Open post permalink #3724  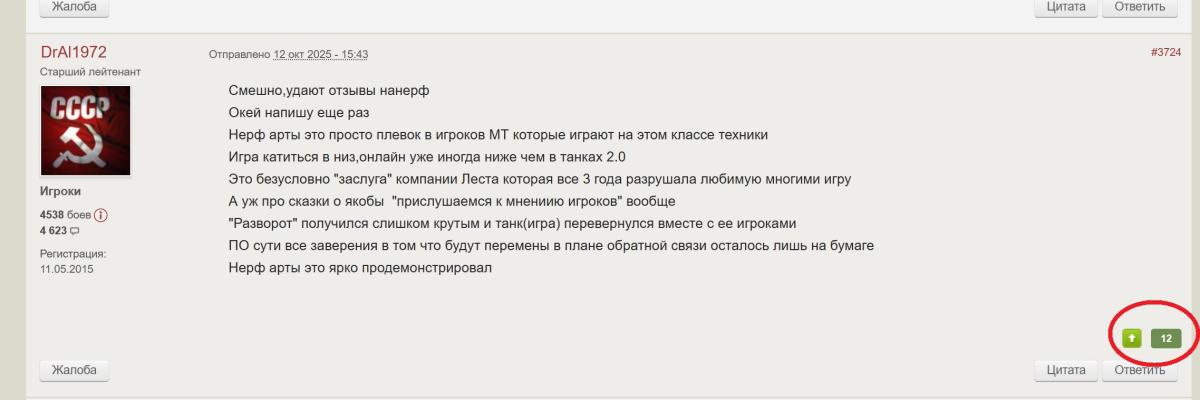click(x=1165, y=53)
